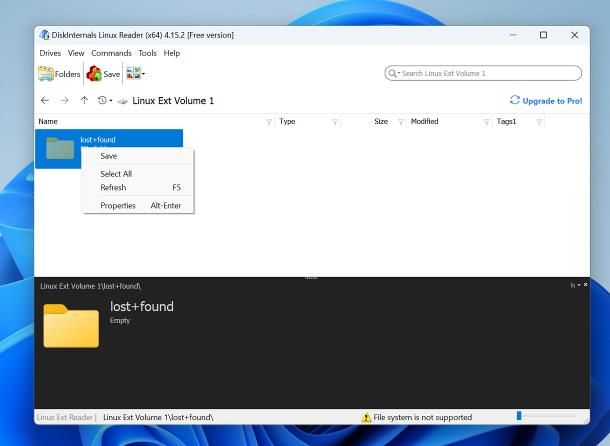Navigate up one folder level
This screenshot has height=446, width=610.
84,100
